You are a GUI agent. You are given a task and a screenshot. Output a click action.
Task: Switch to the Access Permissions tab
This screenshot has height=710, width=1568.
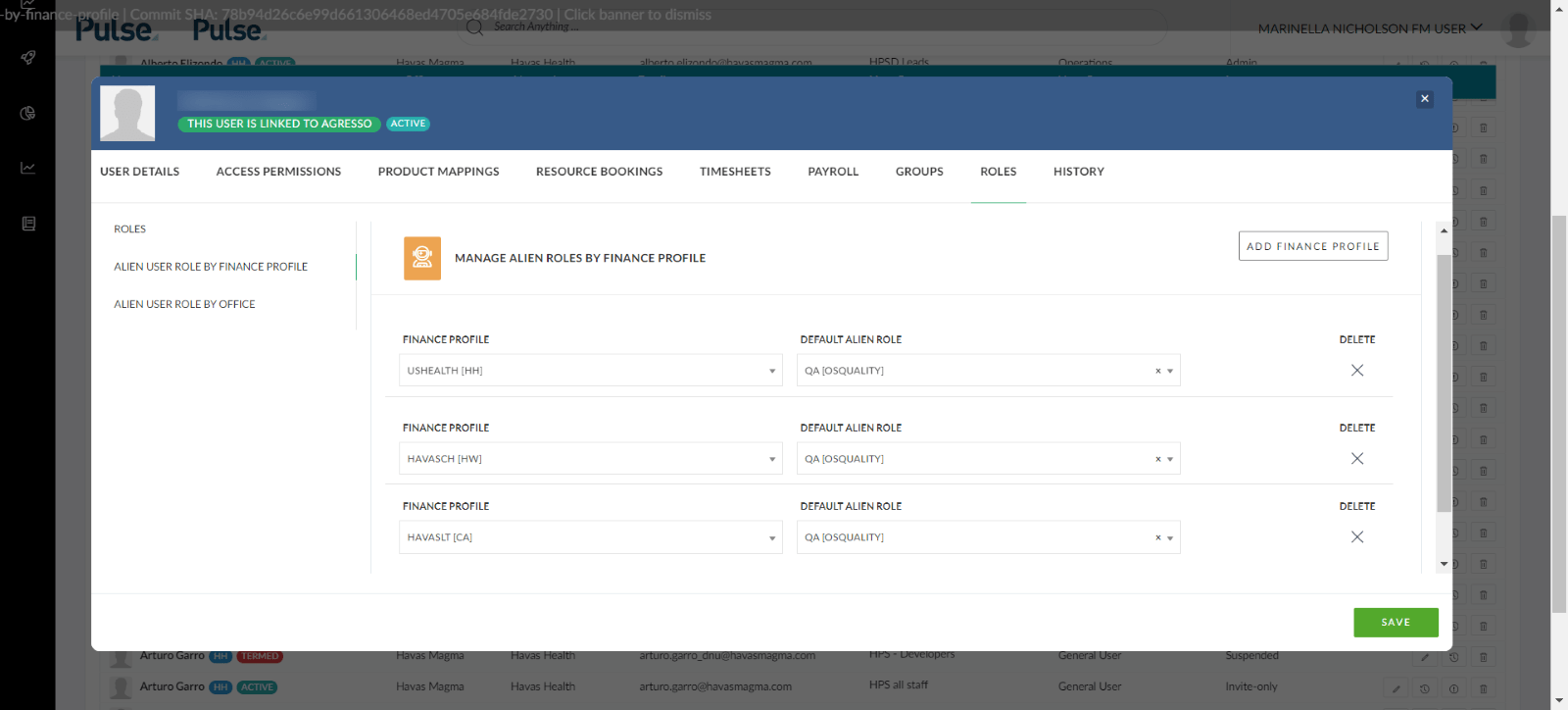tap(278, 172)
